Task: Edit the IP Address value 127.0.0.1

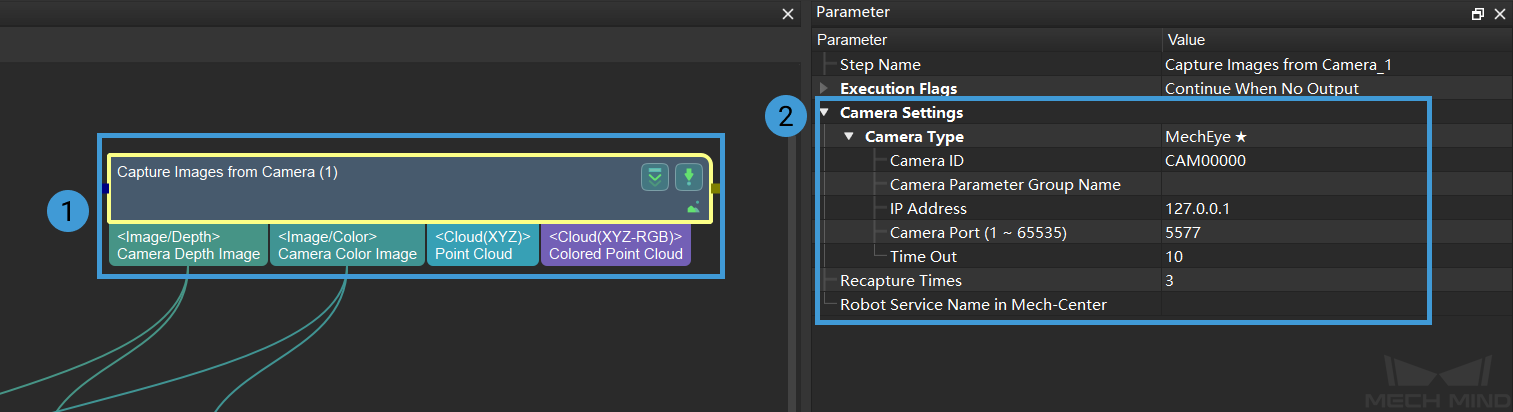Action: (1199, 209)
